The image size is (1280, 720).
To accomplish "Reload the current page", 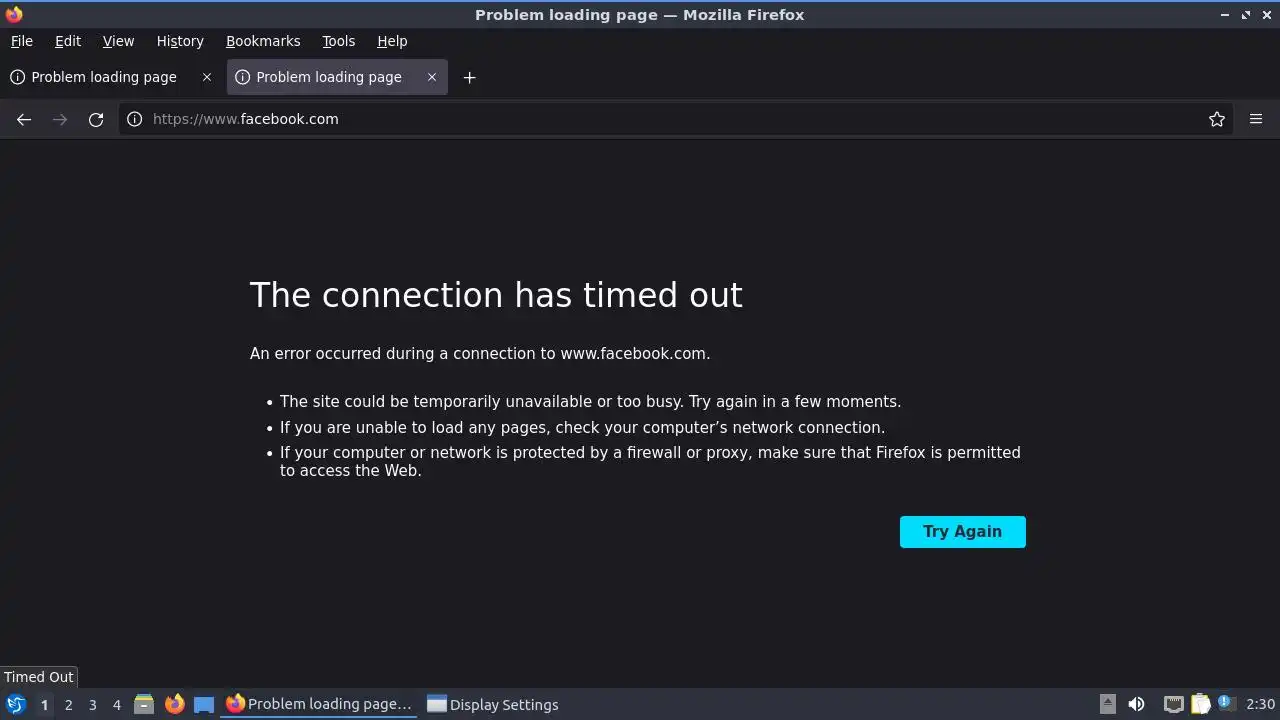I will (x=96, y=119).
